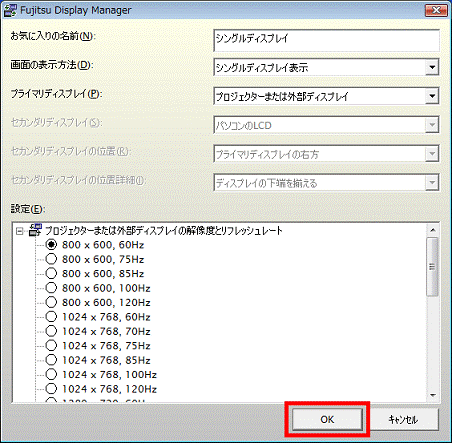Image resolution: width=452 pixels, height=443 pixels.
Task: Click the お気に入りの名前 text field
Action: coord(326,40)
